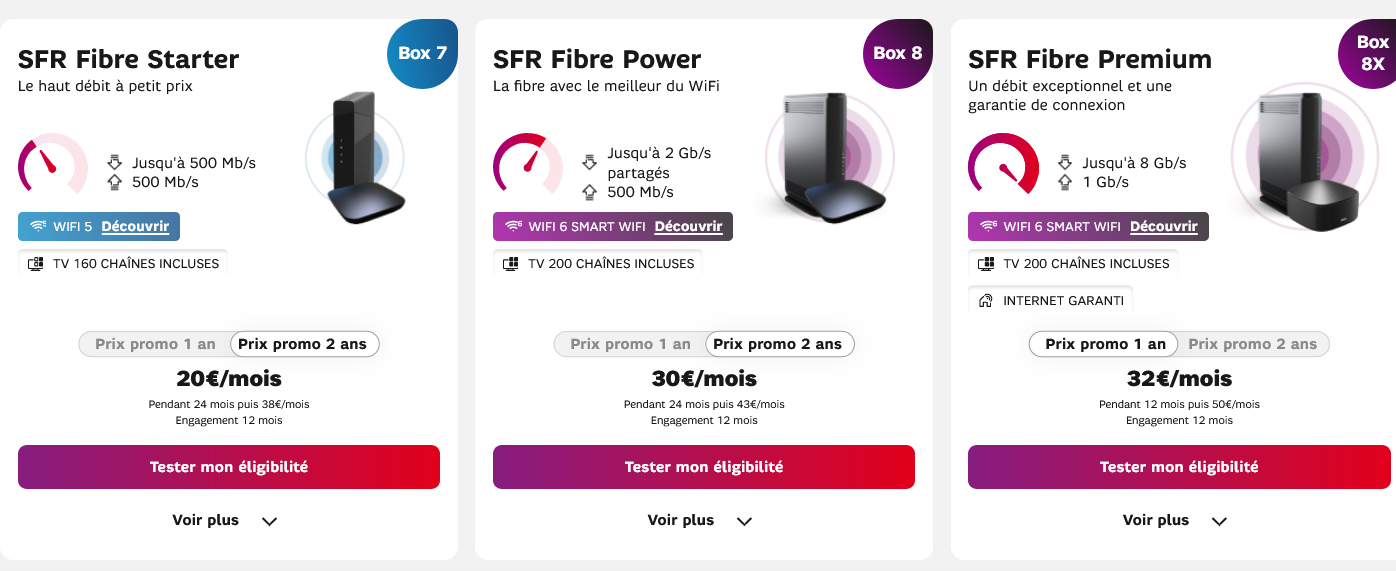This screenshot has width=1396, height=571.
Task: Select Prix promo 1 an for Fibre Starter
Action: pos(155,344)
